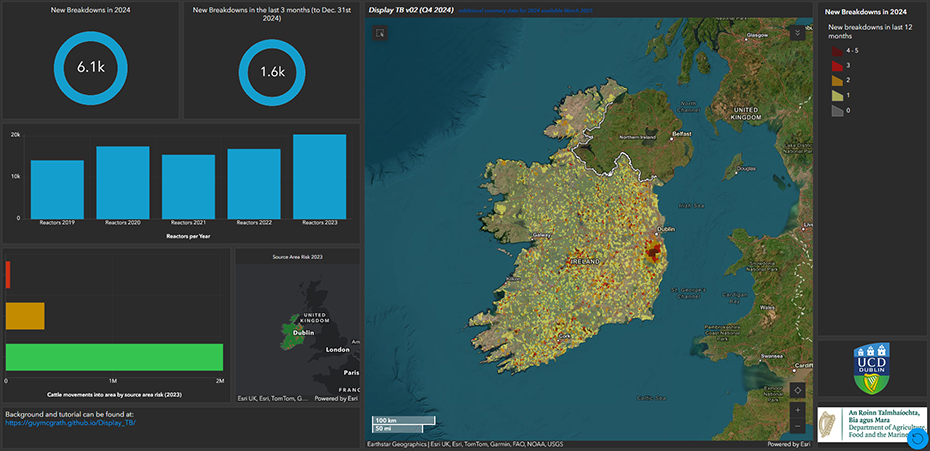Select the Reactors 2023 bar
930x451 pixels.
319,176
